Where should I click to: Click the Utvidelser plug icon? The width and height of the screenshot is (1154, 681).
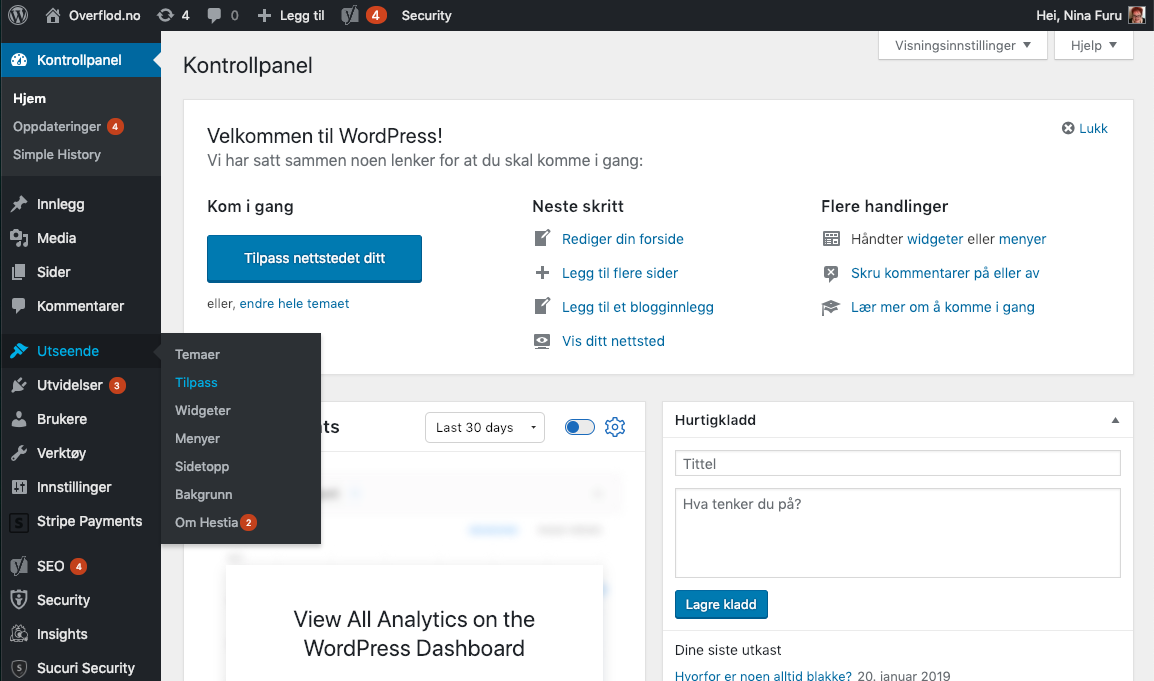19,385
